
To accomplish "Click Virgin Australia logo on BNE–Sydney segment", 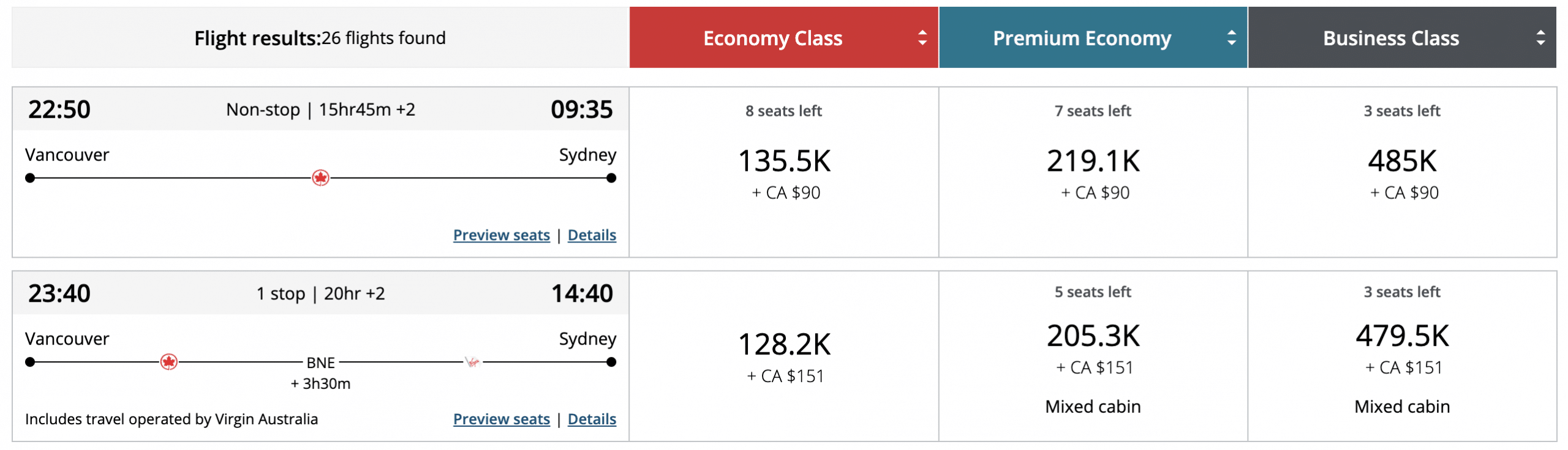I will tap(472, 362).
